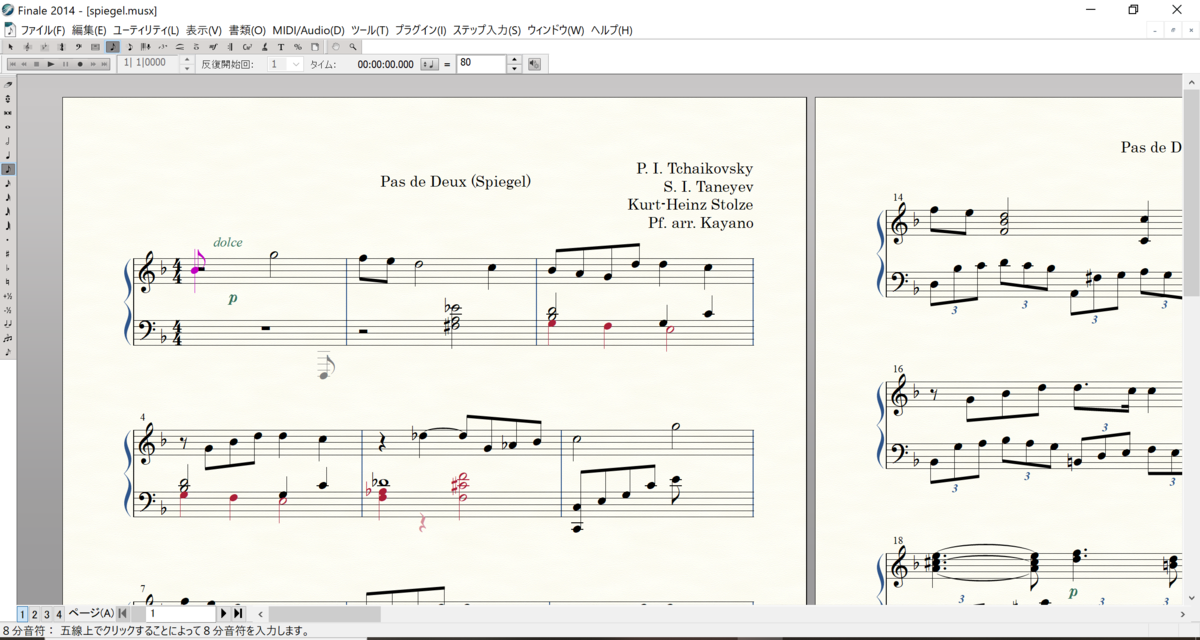This screenshot has width=1200, height=640.
Task: Stop playback with the Stop button
Action: pos(37,64)
